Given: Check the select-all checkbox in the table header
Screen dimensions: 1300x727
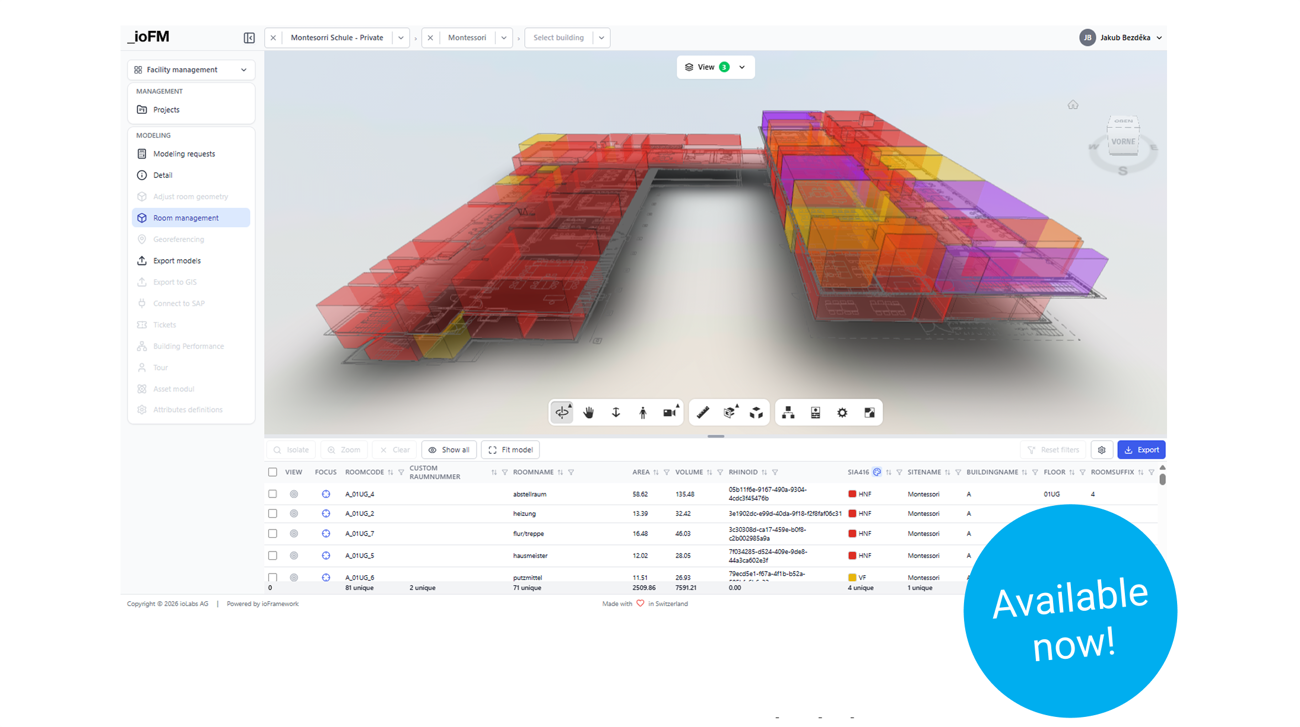Looking at the screenshot, I should [271, 471].
